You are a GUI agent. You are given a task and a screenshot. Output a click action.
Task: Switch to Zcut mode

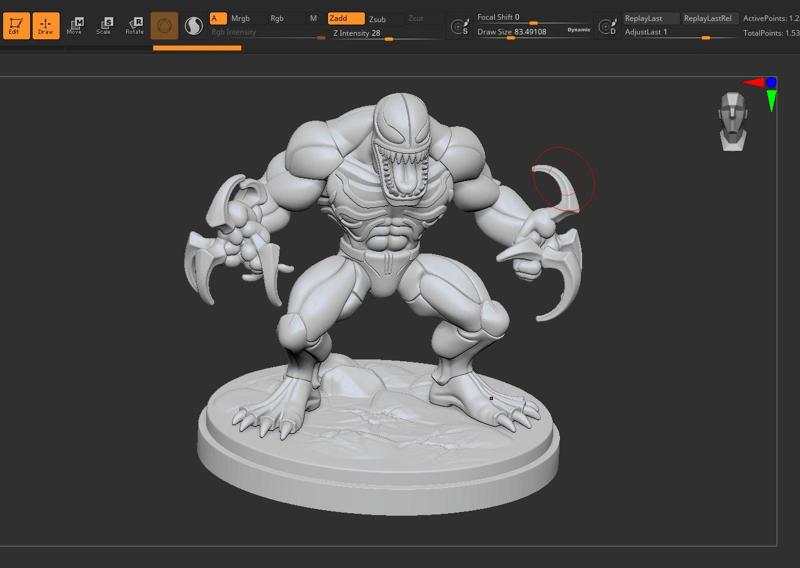[x=416, y=18]
